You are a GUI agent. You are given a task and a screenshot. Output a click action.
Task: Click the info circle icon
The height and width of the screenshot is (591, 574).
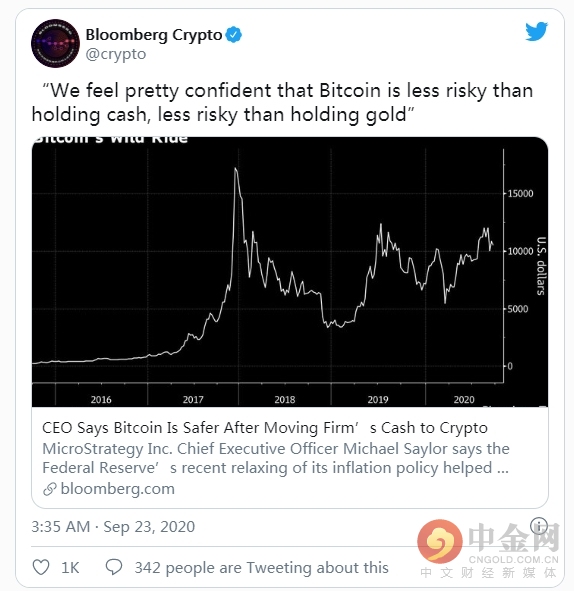pyautogui.click(x=539, y=525)
